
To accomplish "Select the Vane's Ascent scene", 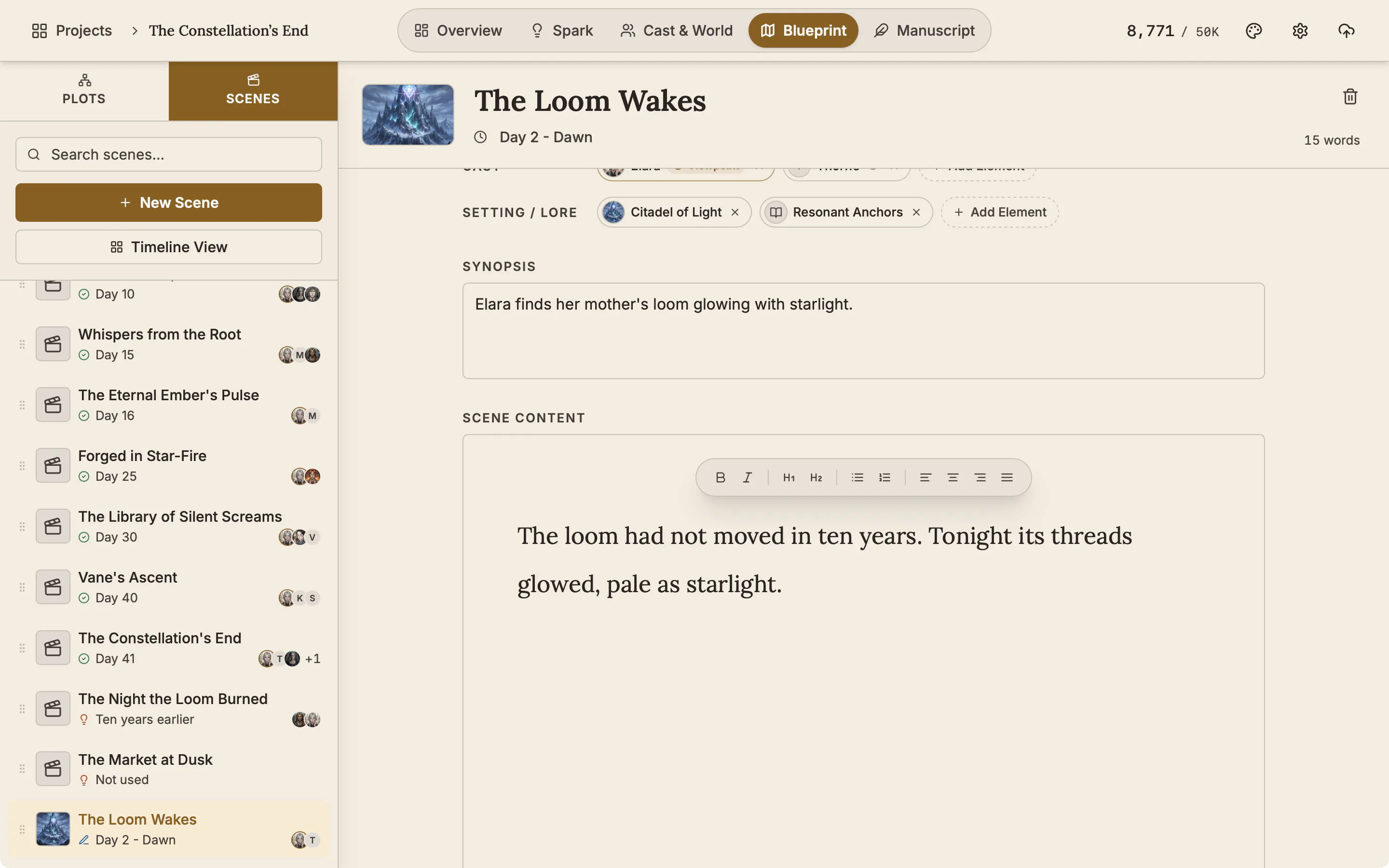I will 169,587.
